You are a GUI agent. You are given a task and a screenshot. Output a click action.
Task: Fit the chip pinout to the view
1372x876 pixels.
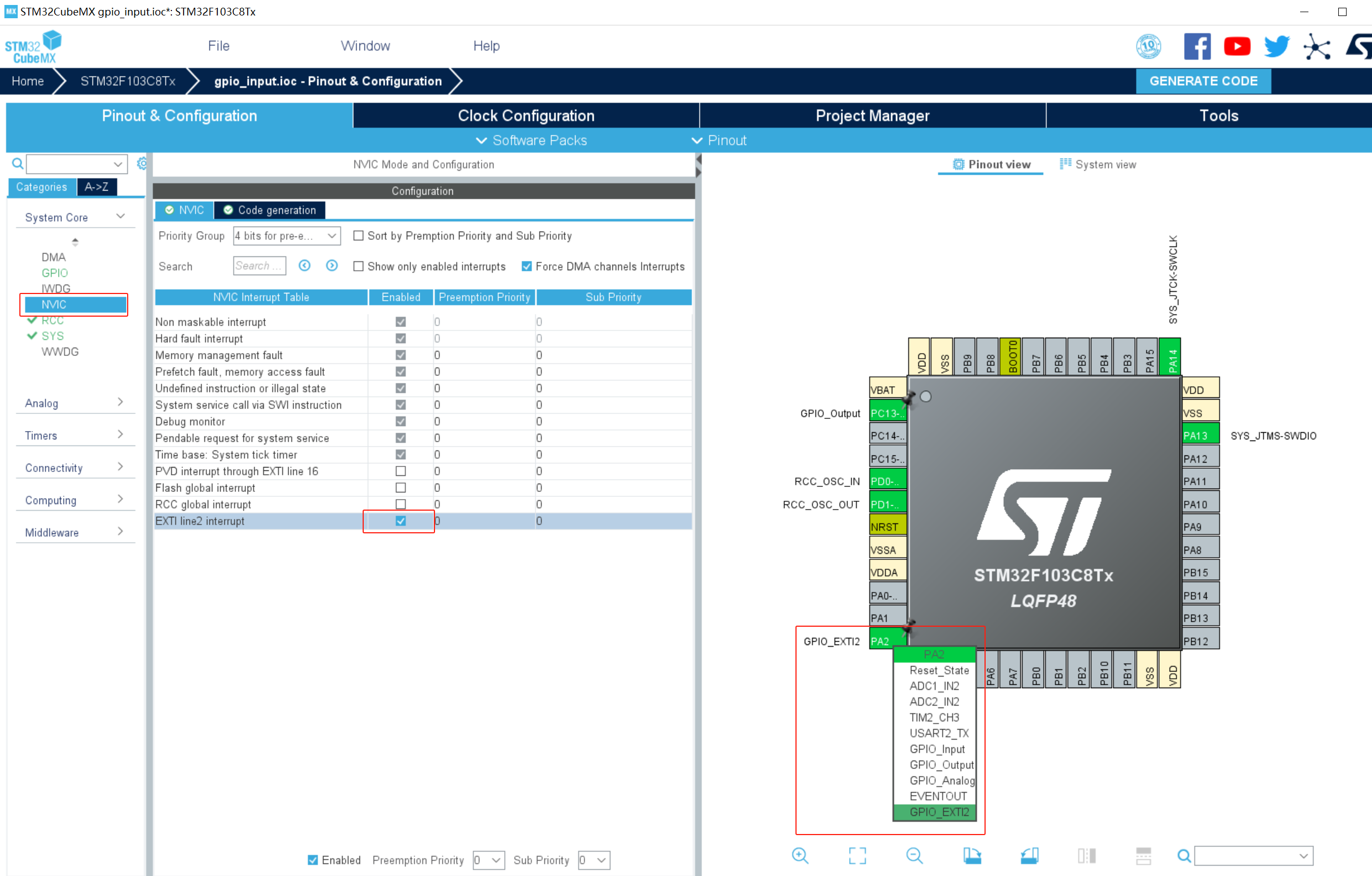click(857, 855)
